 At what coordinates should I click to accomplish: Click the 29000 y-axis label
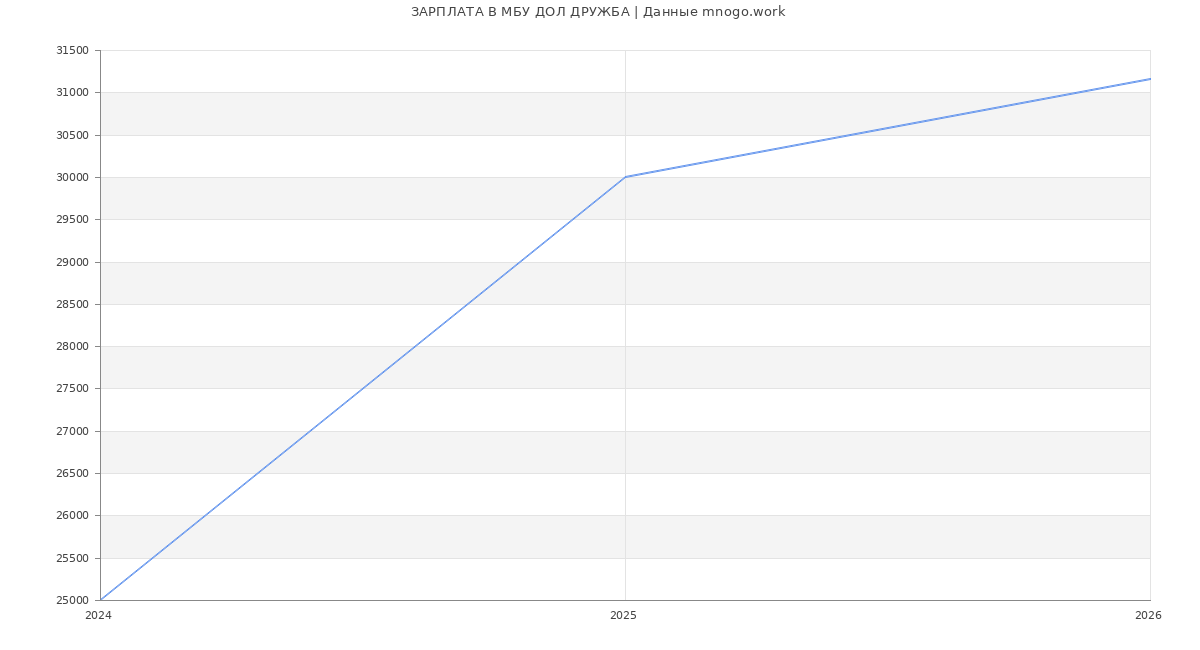click(72, 263)
